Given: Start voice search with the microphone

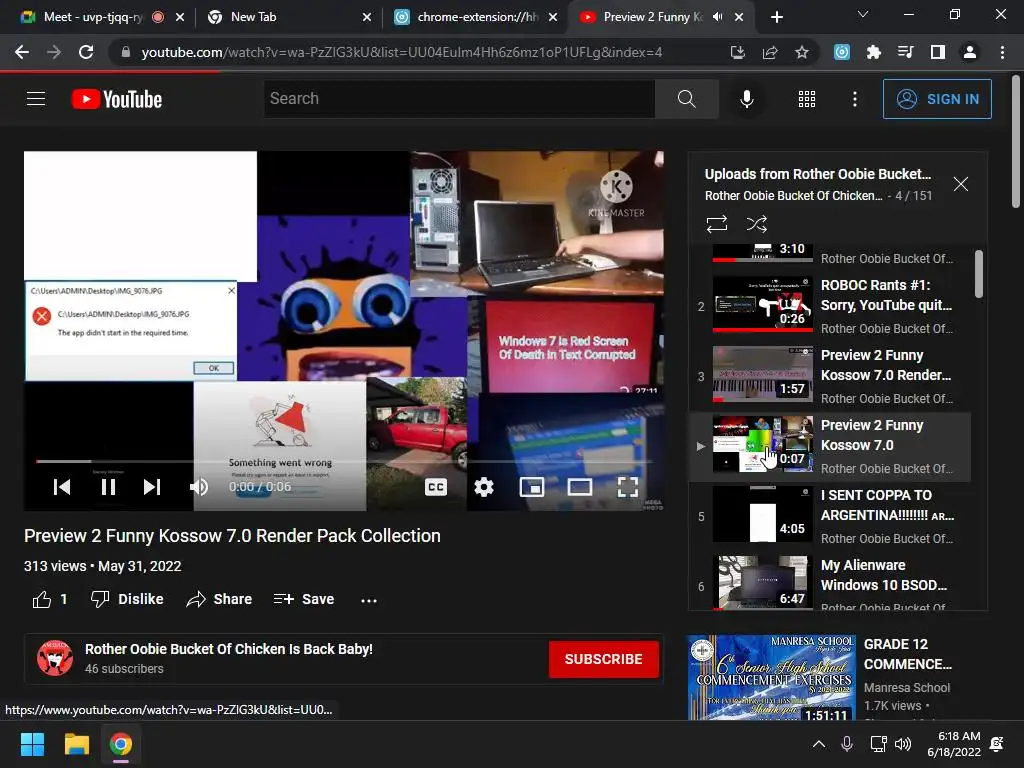Looking at the screenshot, I should [746, 99].
